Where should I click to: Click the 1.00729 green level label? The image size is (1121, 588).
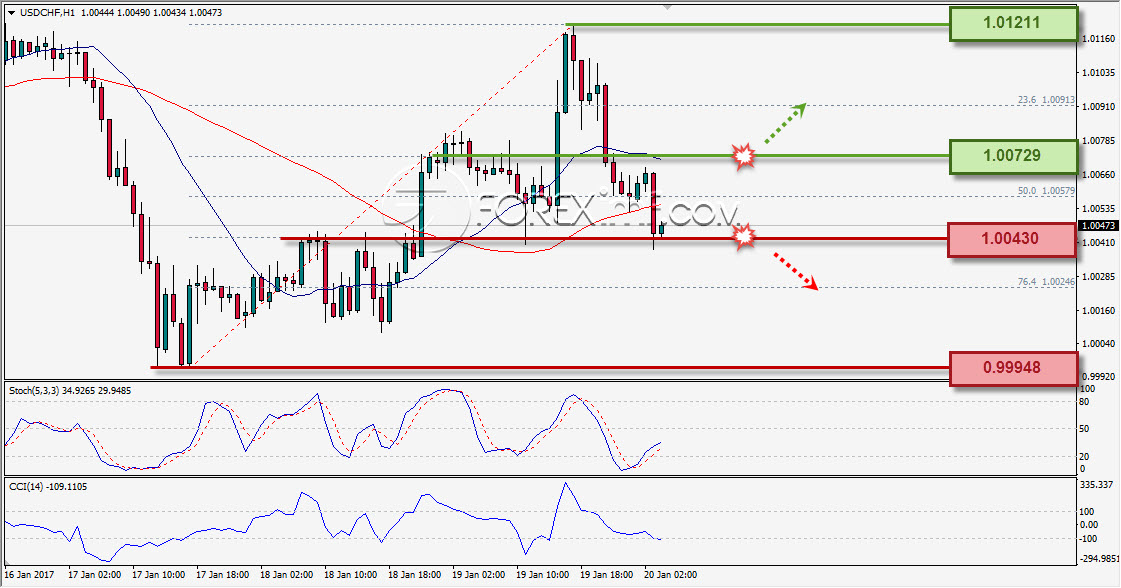1013,157
